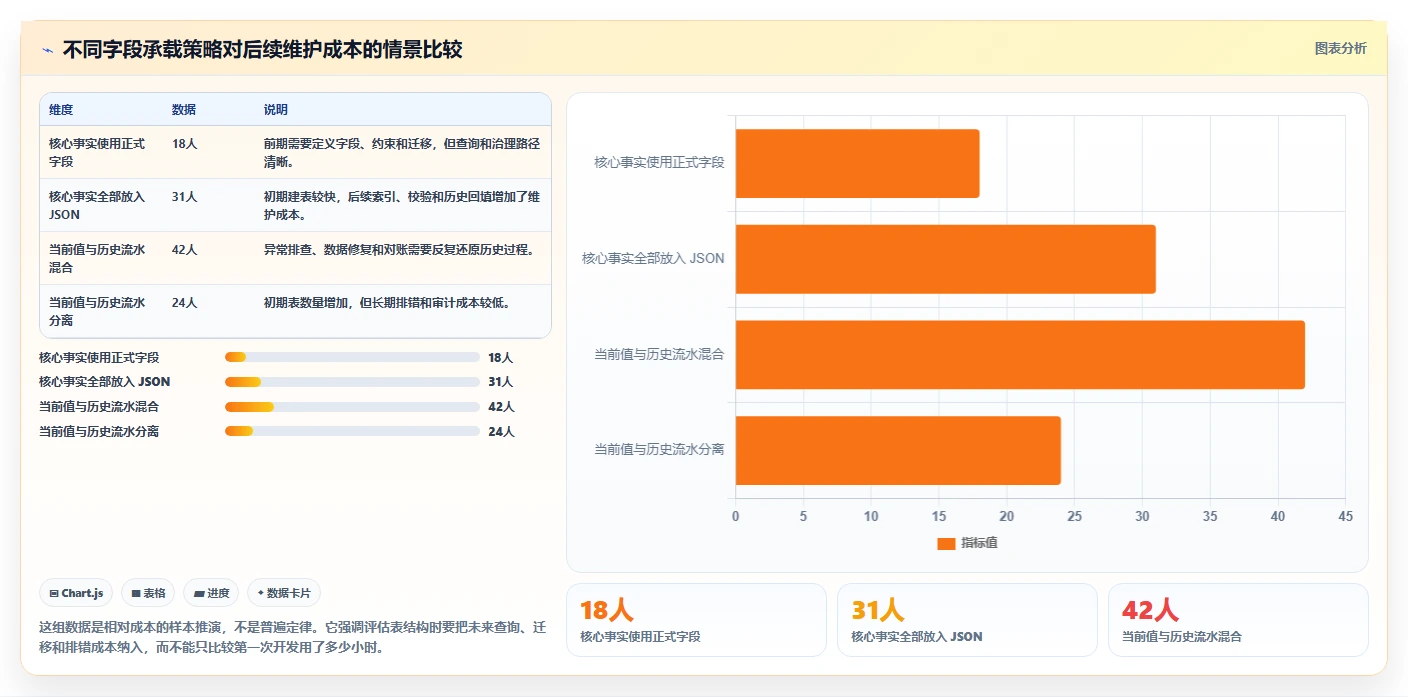The width and height of the screenshot is (1408, 697).
Task: Click the 42人 value in the table
Action: [185, 250]
